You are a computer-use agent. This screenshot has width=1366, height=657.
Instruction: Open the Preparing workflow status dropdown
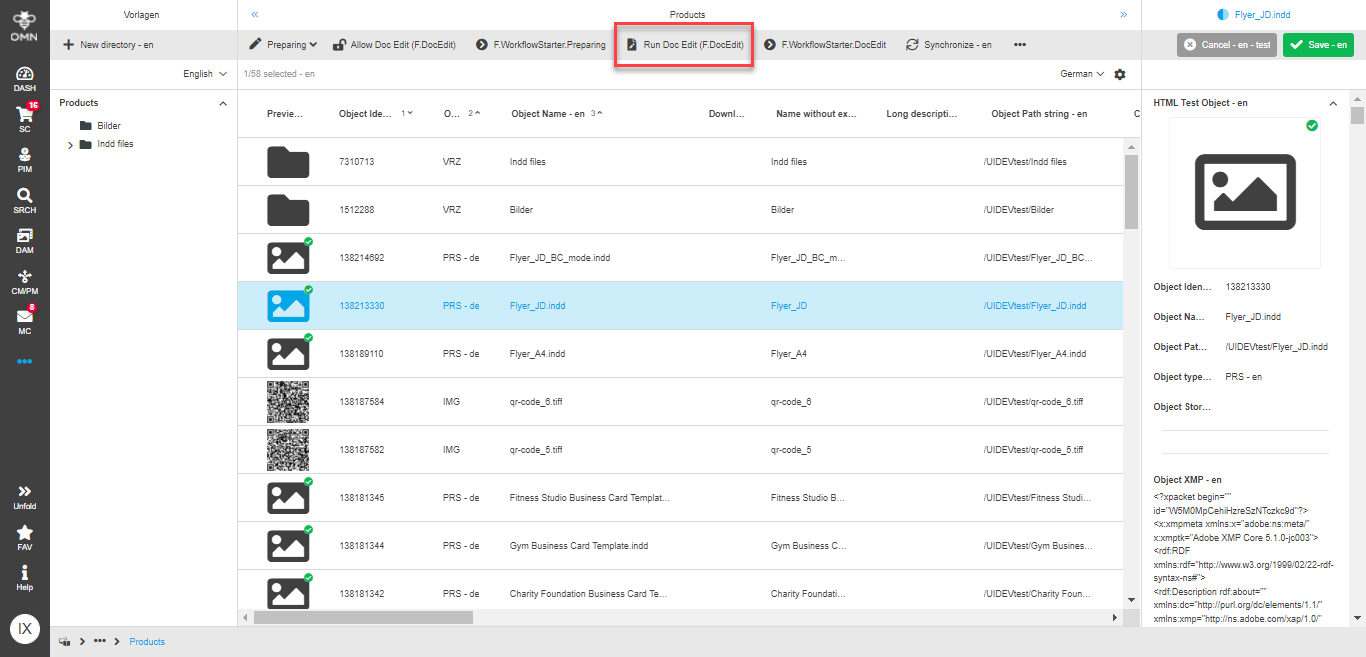pos(283,44)
